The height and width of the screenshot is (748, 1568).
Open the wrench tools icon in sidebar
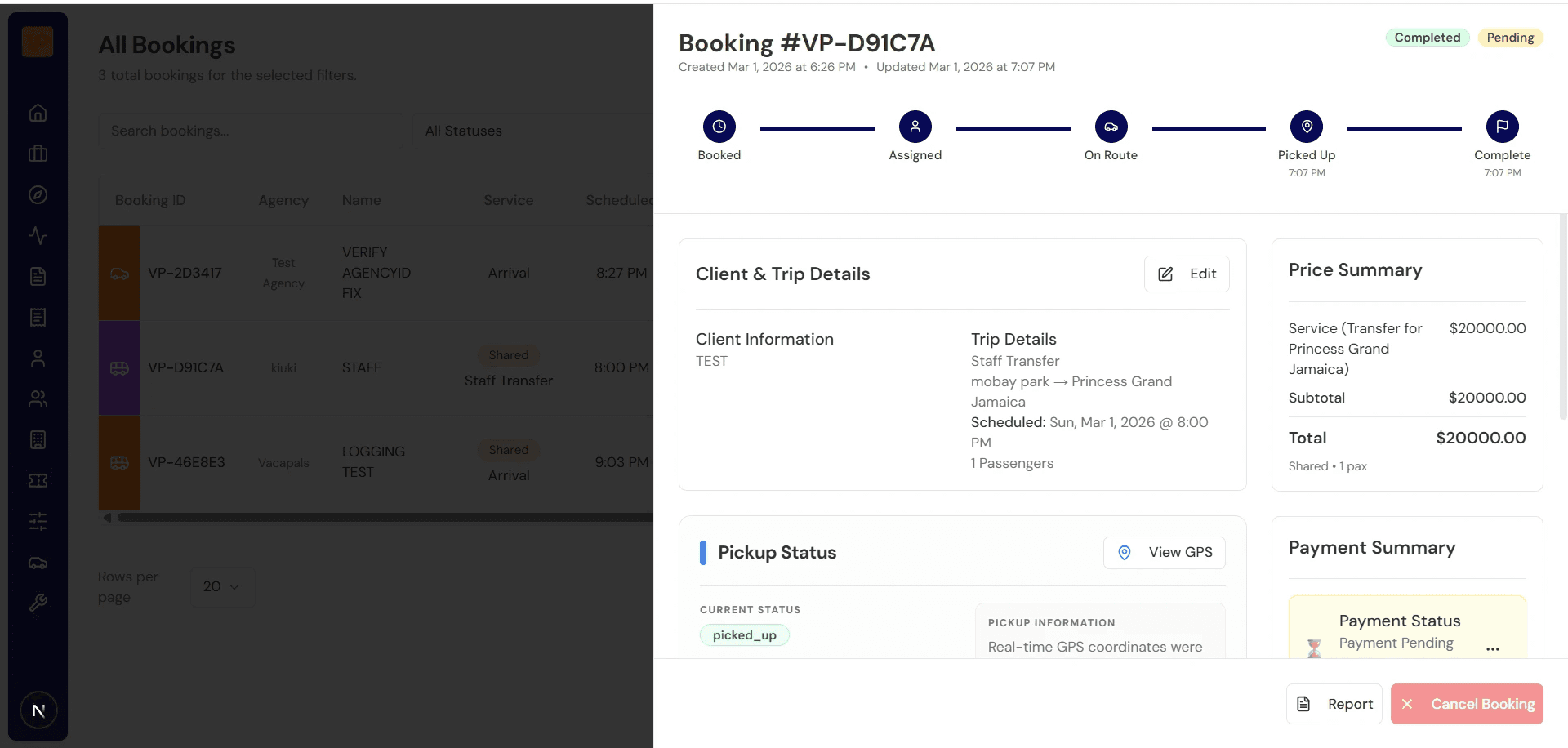[x=38, y=603]
